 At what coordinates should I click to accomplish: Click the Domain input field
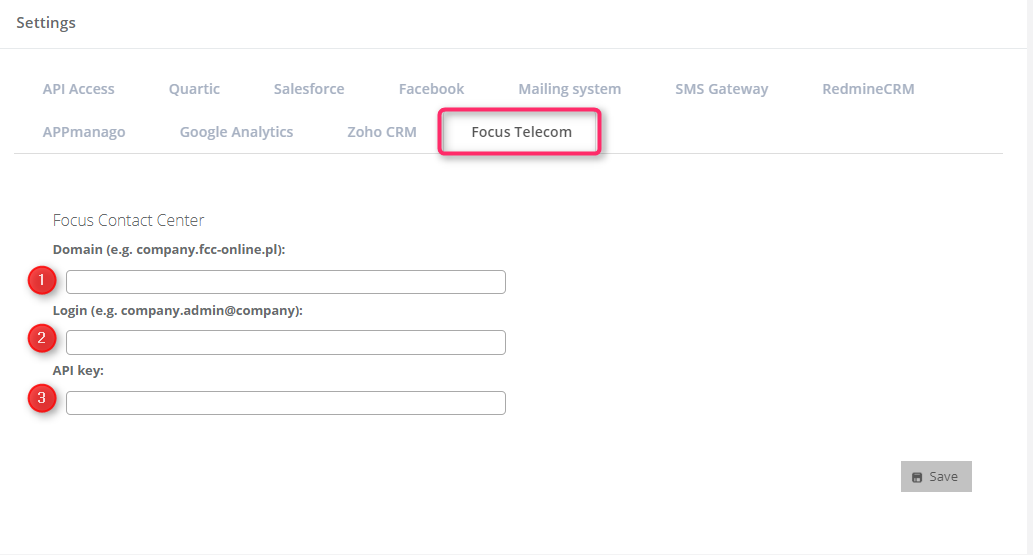point(286,282)
